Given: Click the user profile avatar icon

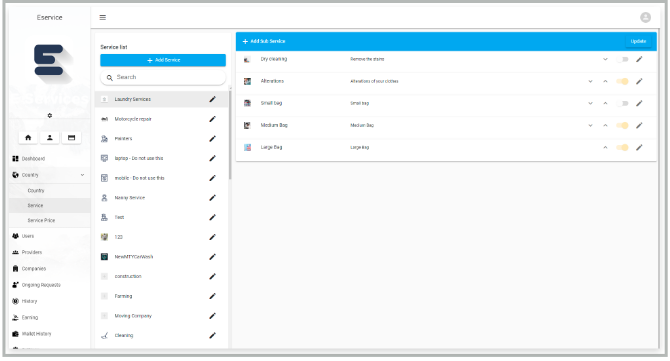Looking at the screenshot, I should pyautogui.click(x=645, y=18).
